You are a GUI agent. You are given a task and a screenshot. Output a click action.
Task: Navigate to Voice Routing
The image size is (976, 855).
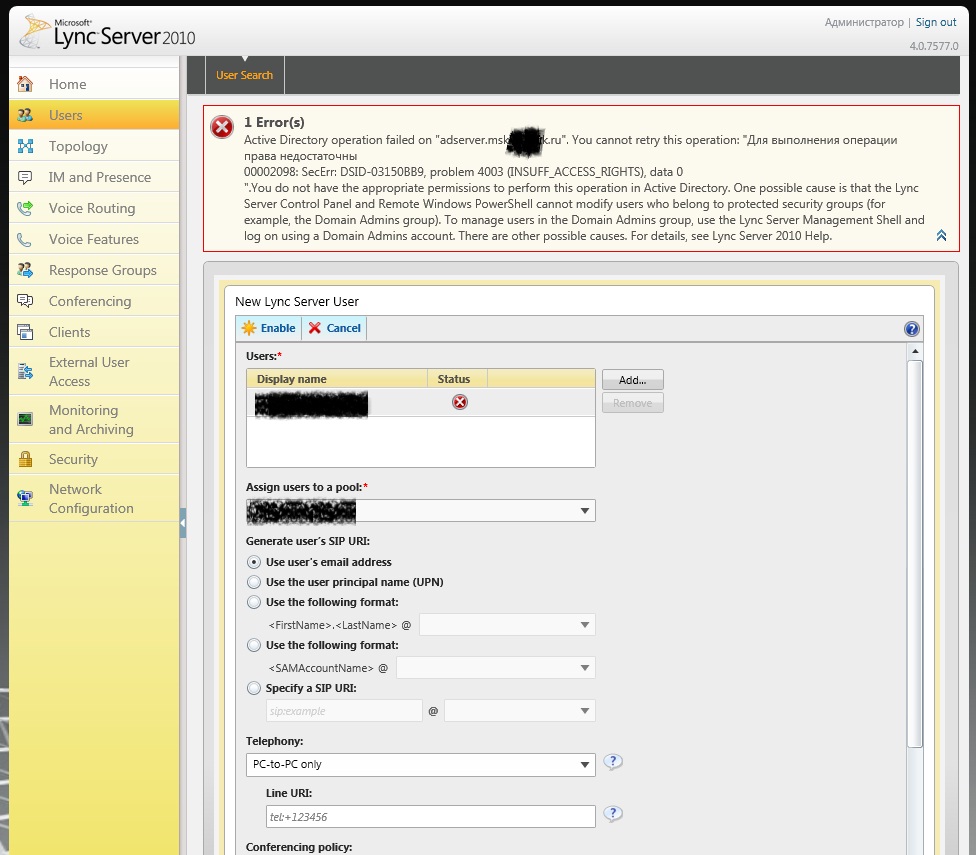pyautogui.click(x=94, y=208)
